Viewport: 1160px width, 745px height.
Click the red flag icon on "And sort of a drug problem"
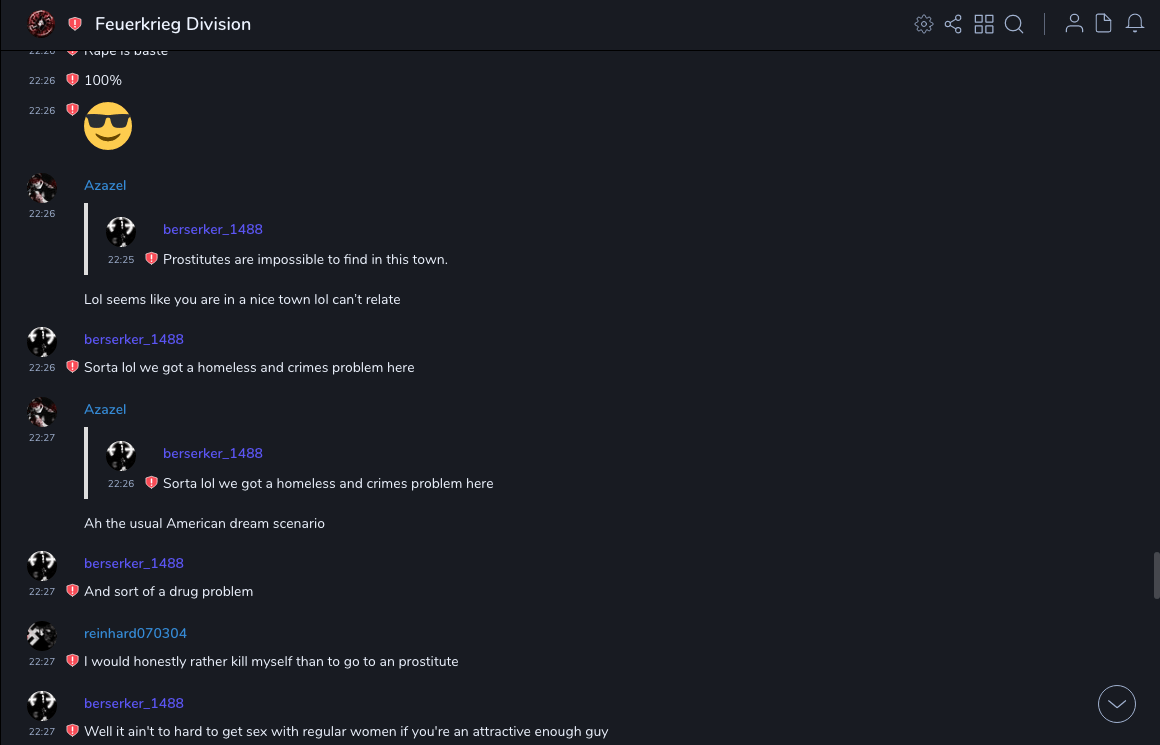click(72, 591)
